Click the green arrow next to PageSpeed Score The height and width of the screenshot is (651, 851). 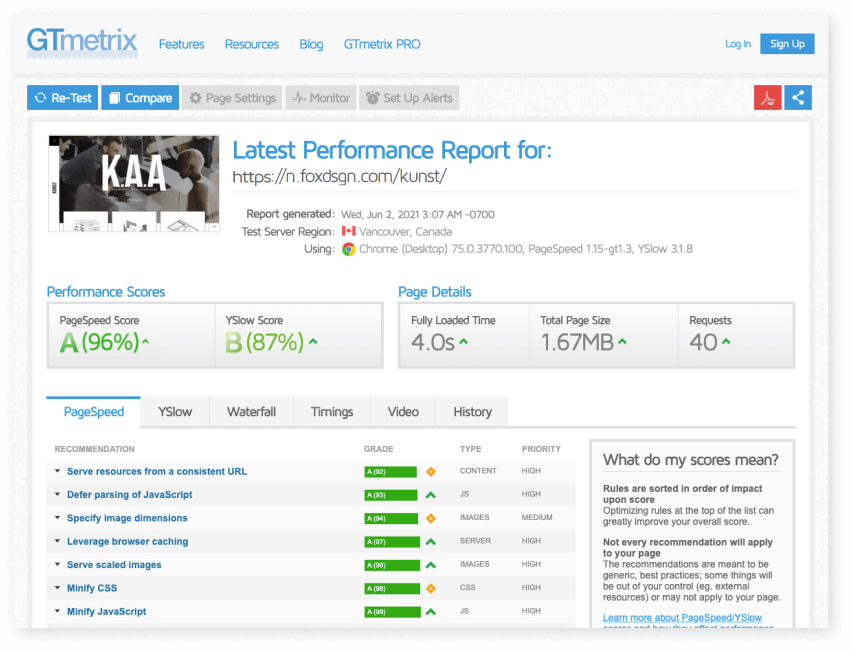point(146,342)
